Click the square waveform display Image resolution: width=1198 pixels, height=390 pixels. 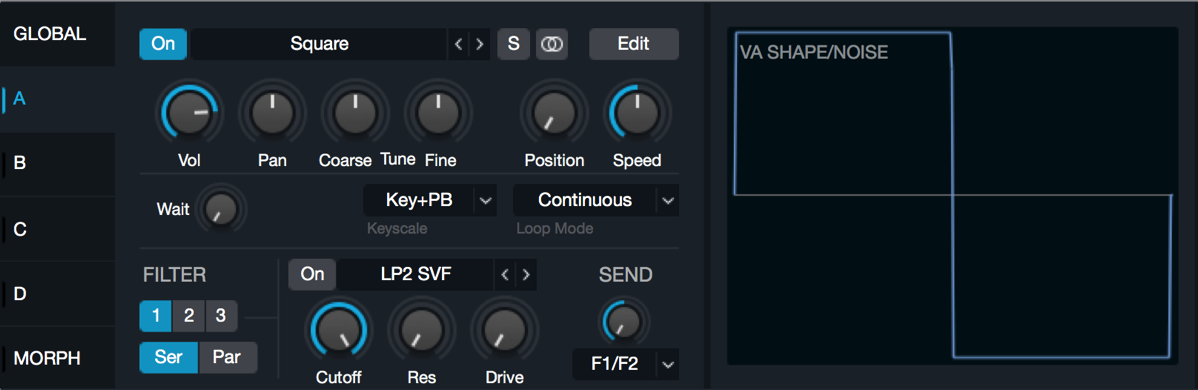click(952, 196)
